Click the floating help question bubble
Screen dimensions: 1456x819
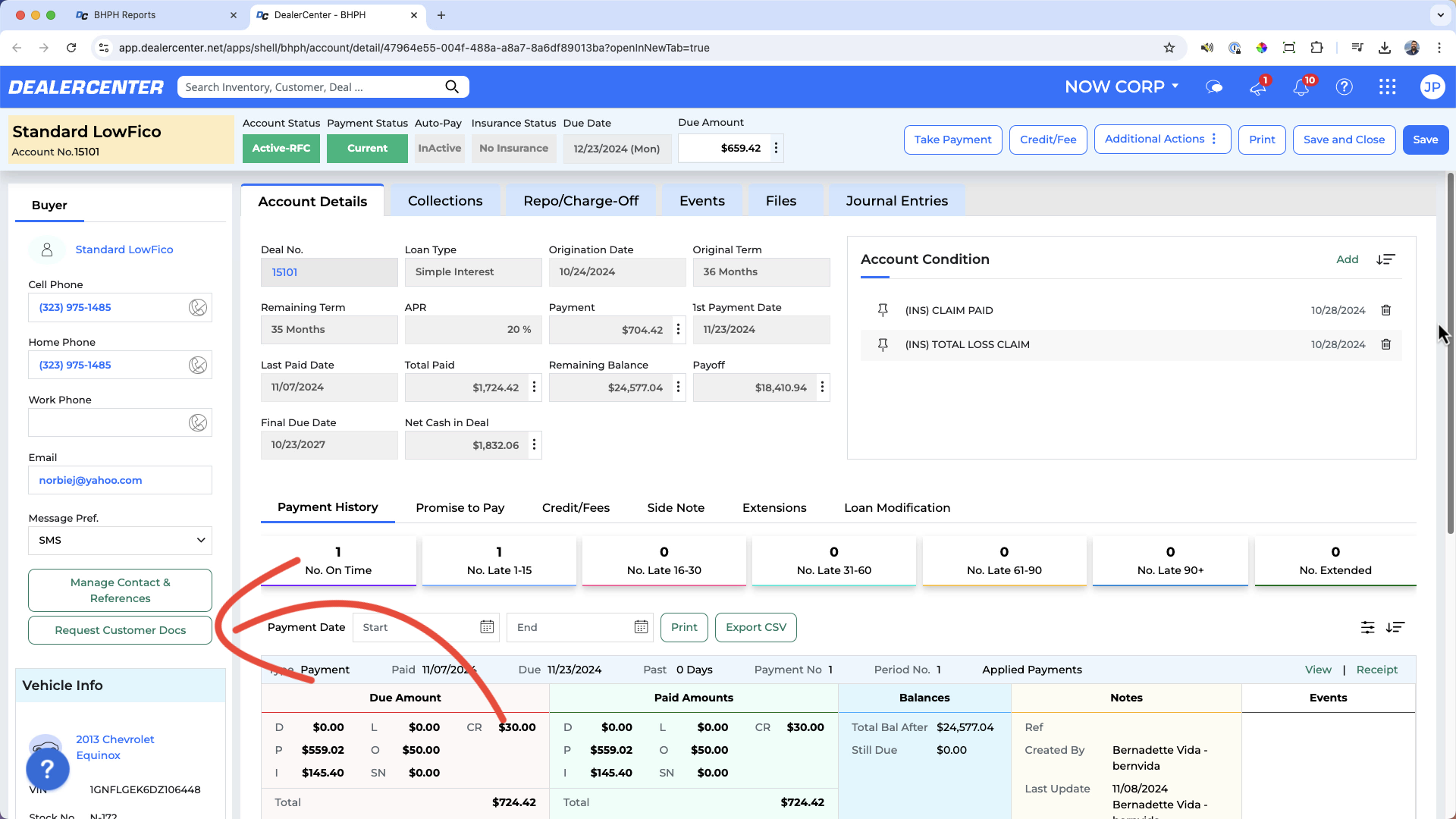click(x=47, y=769)
